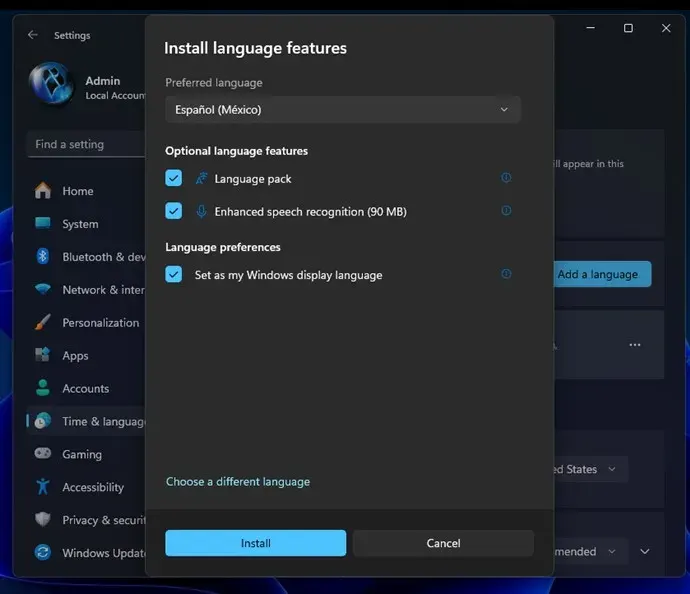Image resolution: width=690 pixels, height=594 pixels.
Task: Click the microphone speech recognition icon
Action: coord(201,211)
